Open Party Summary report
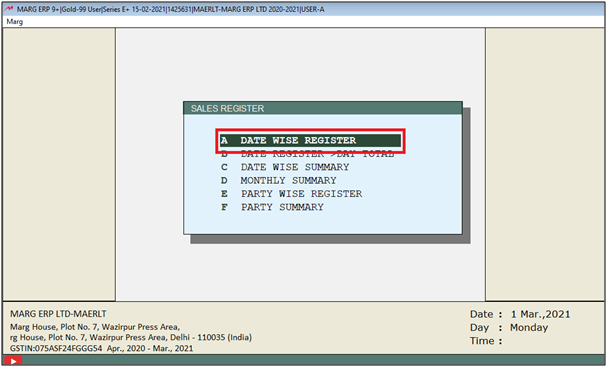 coord(272,207)
